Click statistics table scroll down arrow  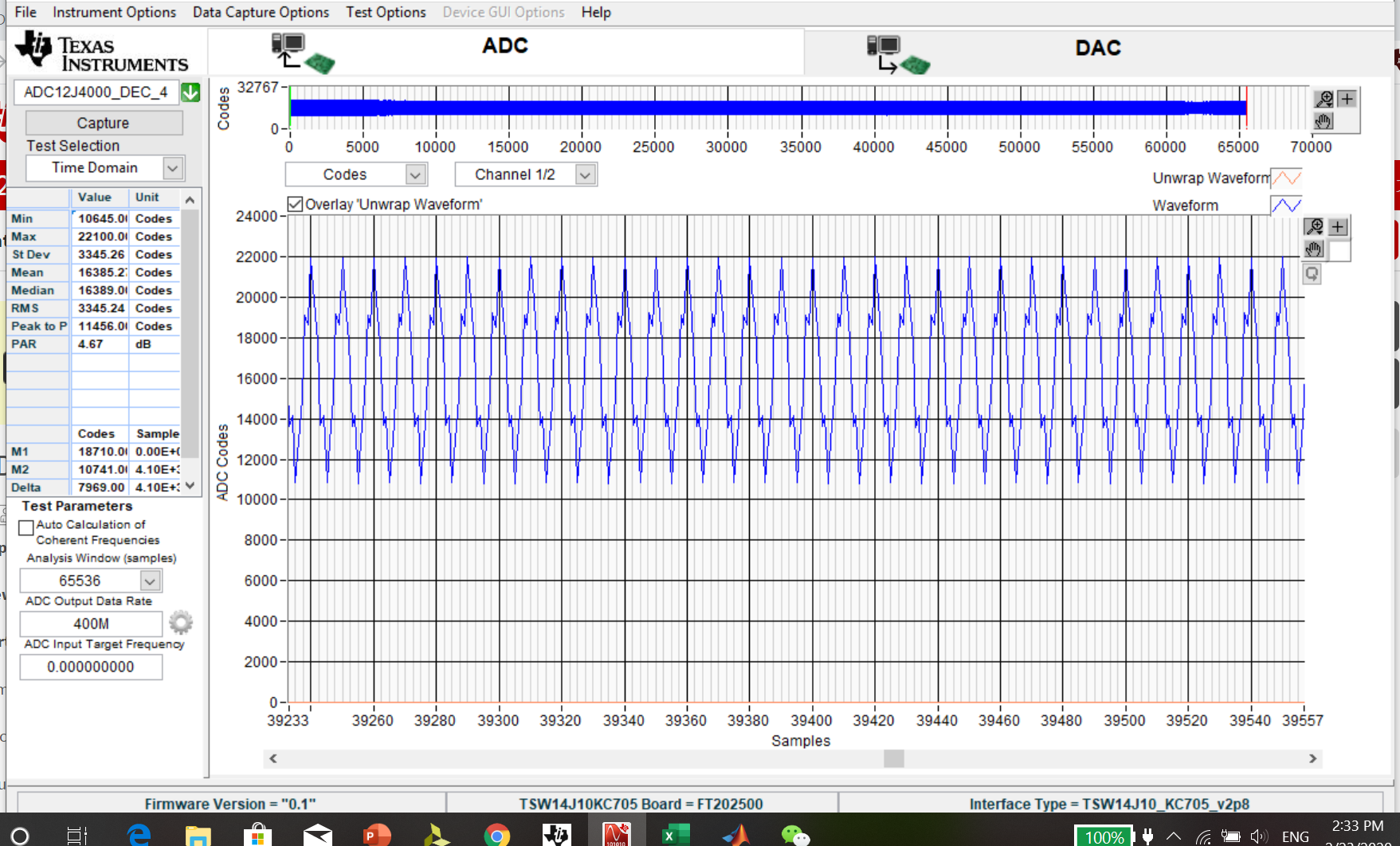coord(190,485)
